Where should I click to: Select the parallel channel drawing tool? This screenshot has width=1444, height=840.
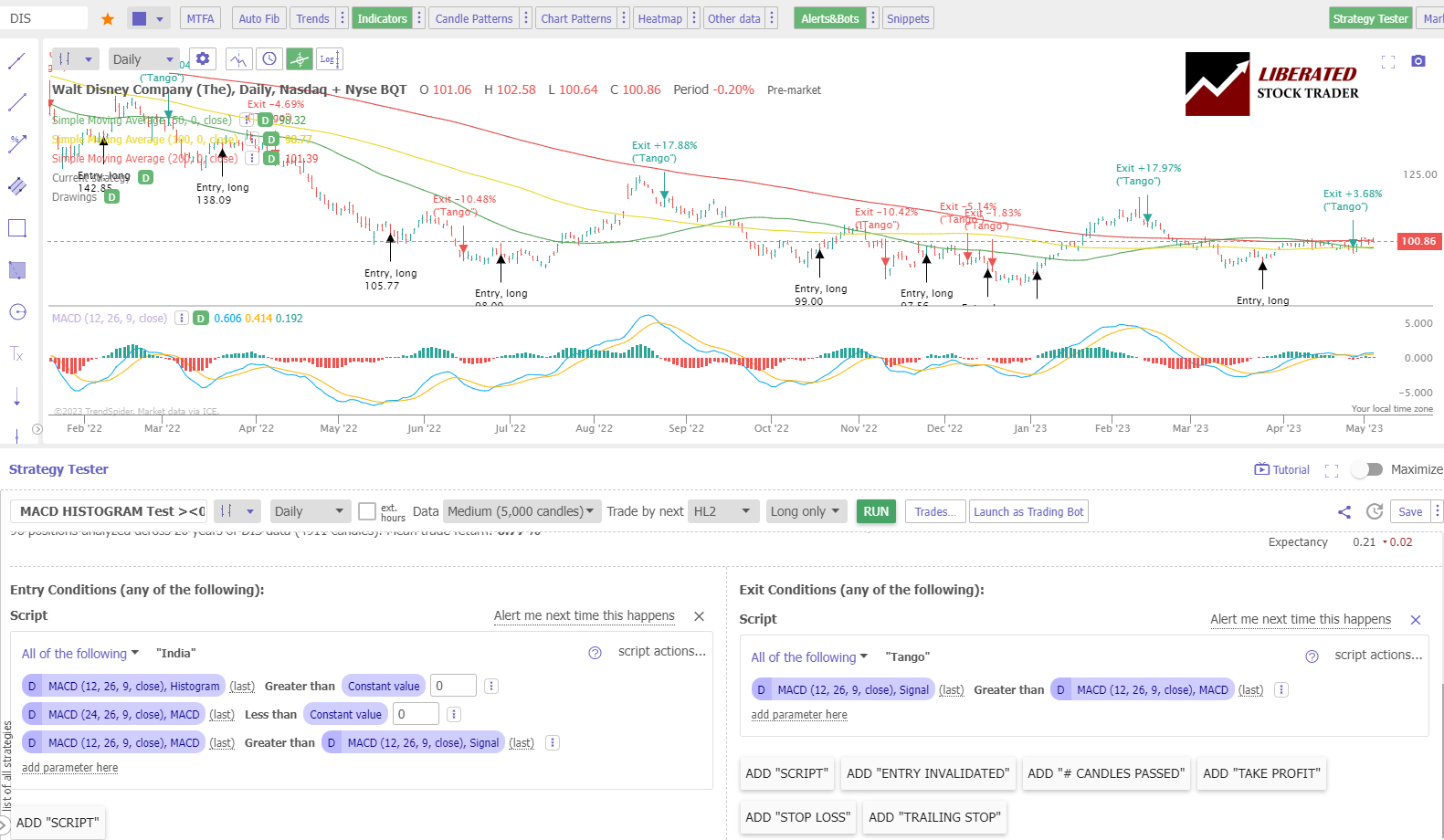click(x=16, y=185)
